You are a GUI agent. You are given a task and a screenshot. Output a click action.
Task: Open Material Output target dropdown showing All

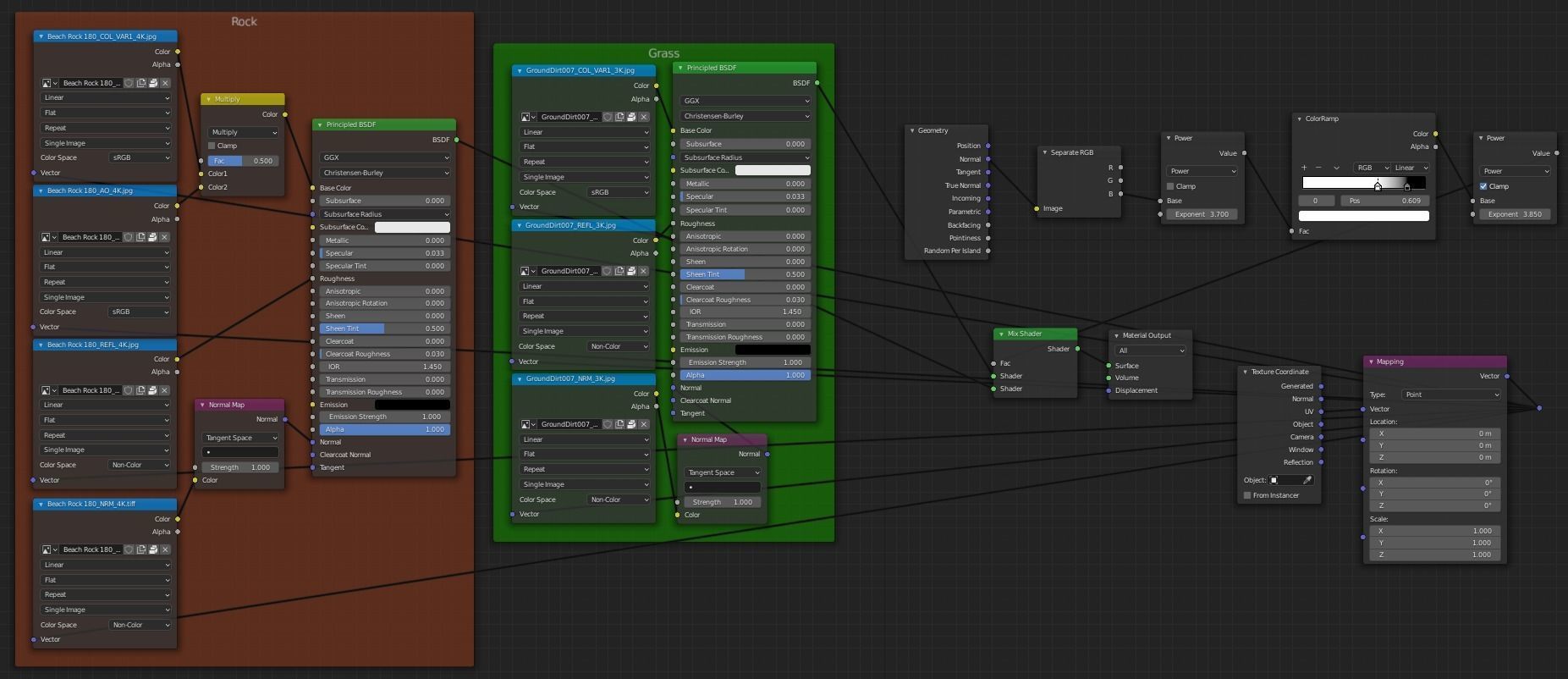pyautogui.click(x=1151, y=351)
